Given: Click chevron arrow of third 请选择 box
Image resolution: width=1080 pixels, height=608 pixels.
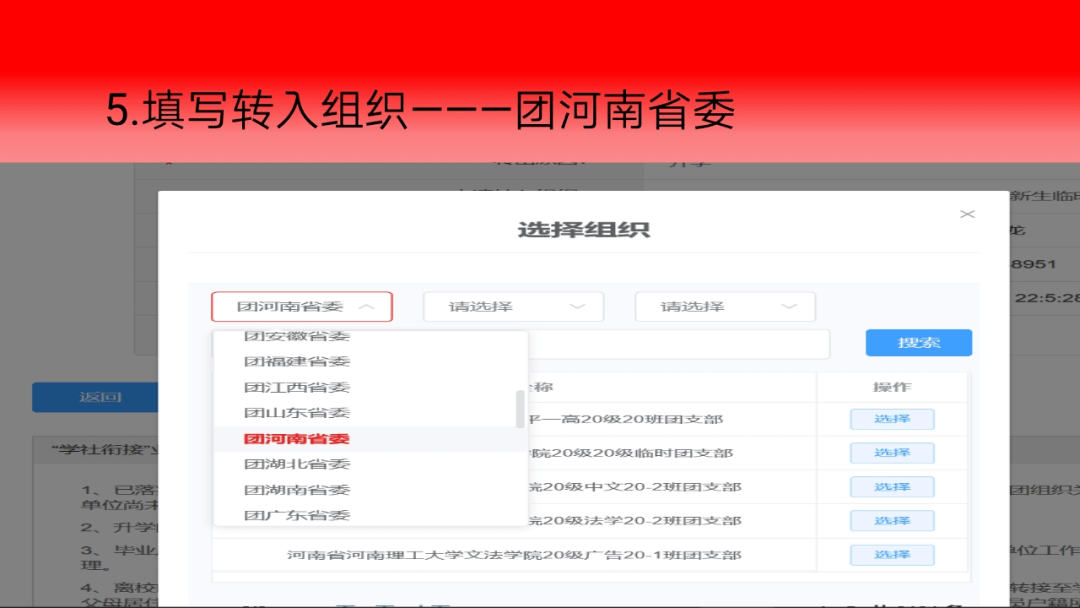Looking at the screenshot, I should [x=789, y=306].
